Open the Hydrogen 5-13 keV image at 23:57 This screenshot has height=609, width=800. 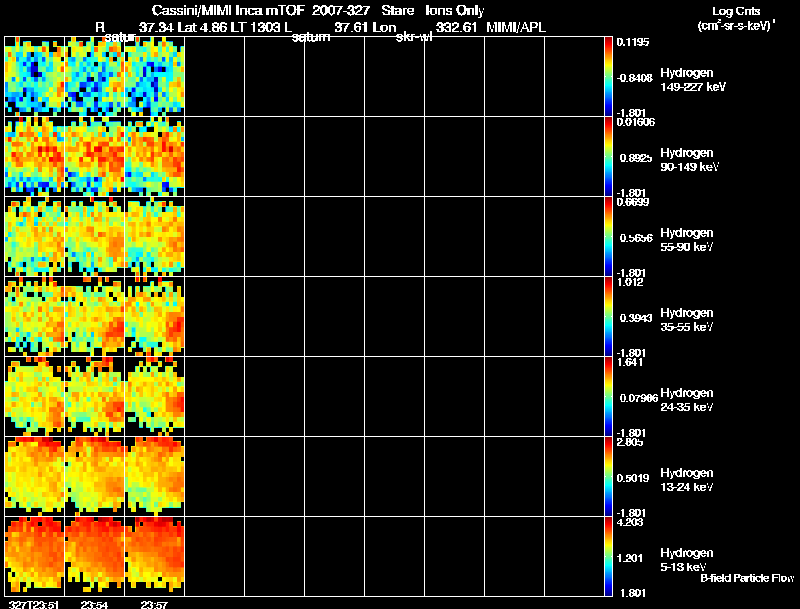pyautogui.click(x=155, y=556)
